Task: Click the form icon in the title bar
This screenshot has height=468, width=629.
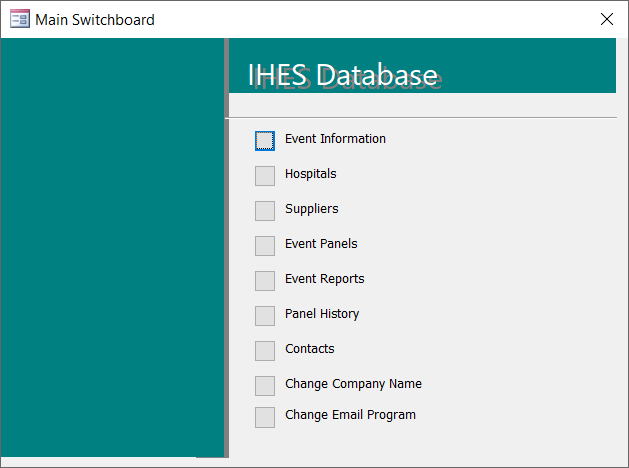Action: click(20, 19)
